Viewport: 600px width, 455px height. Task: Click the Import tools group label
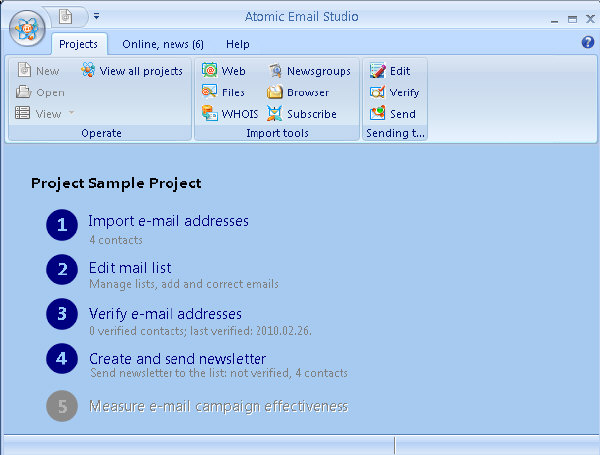pyautogui.click(x=277, y=133)
